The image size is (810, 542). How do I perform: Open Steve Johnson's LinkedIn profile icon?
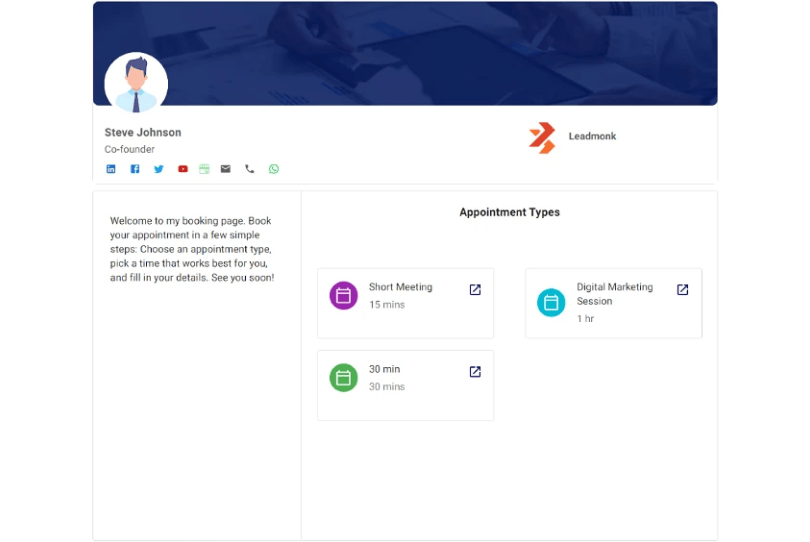tap(111, 169)
